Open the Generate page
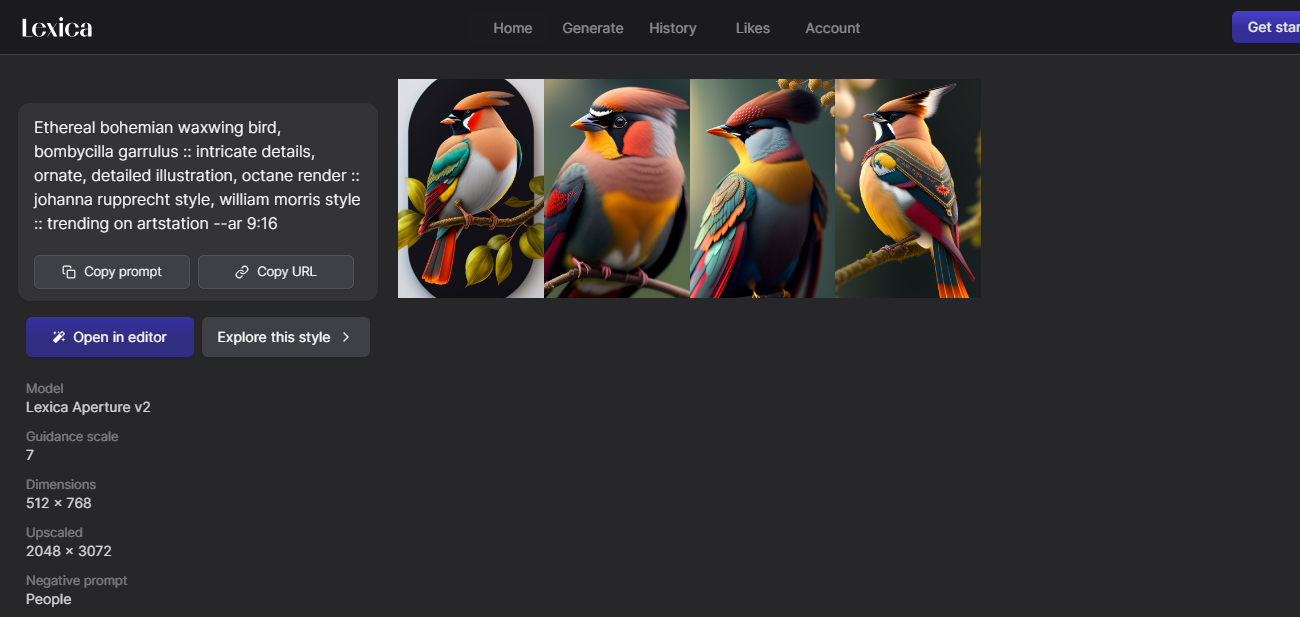The image size is (1300, 617). [592, 28]
